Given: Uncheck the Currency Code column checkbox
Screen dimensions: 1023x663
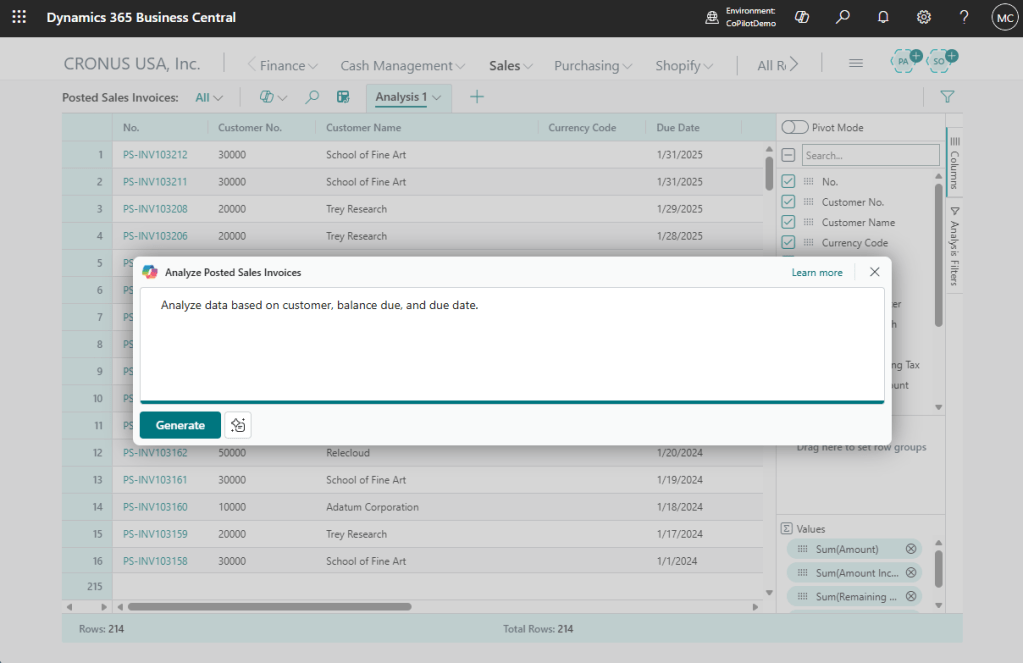Looking at the screenshot, I should (x=788, y=243).
